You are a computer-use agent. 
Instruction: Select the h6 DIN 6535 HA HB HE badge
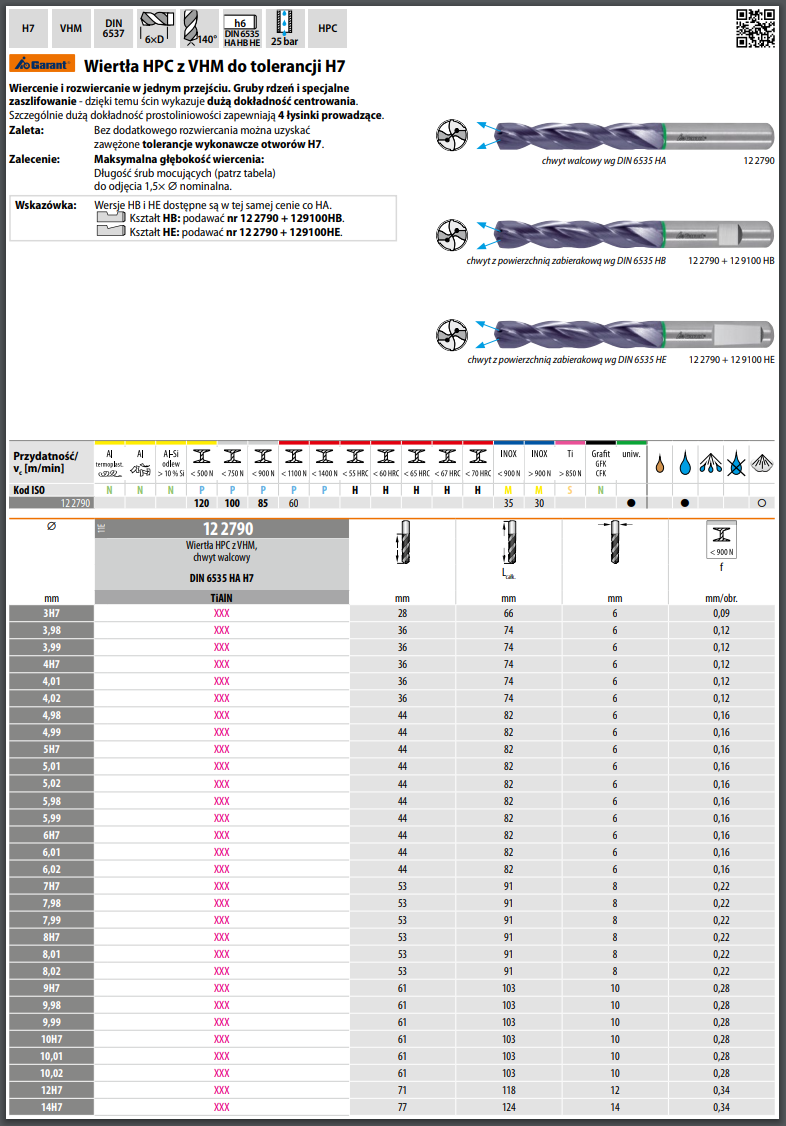(x=242, y=29)
